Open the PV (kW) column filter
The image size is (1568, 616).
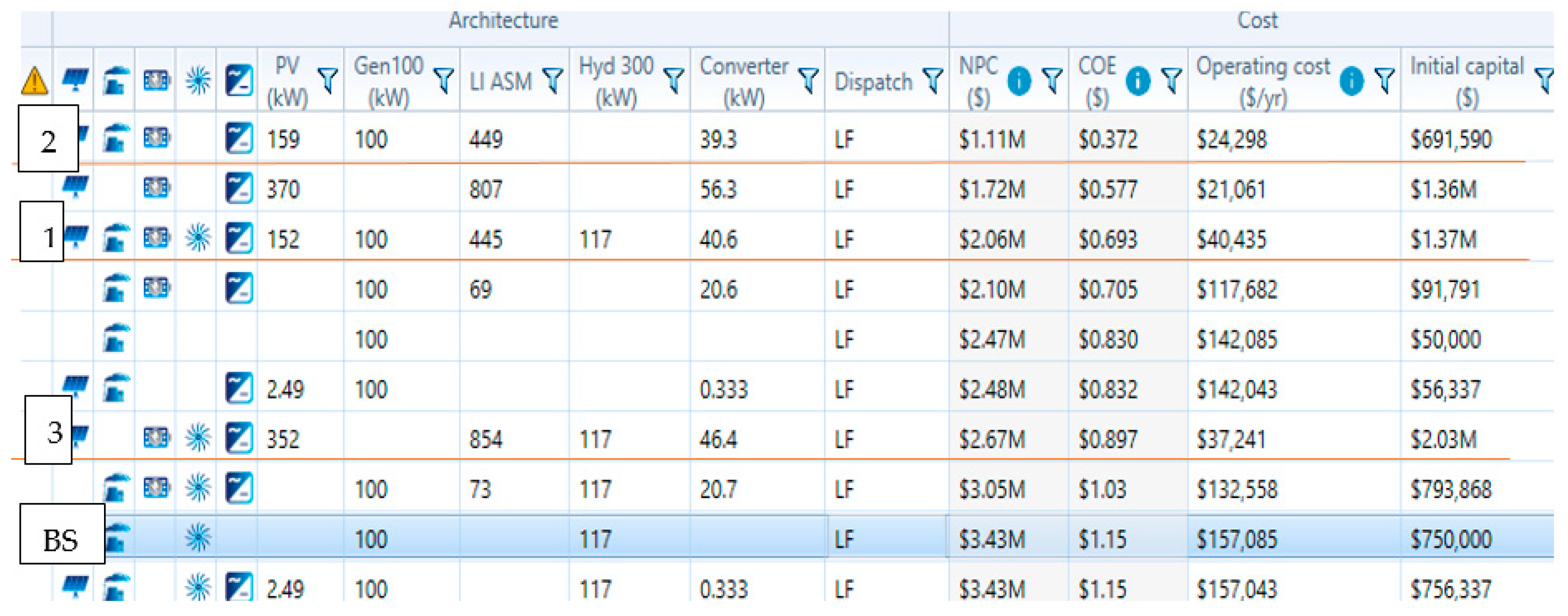coord(328,80)
